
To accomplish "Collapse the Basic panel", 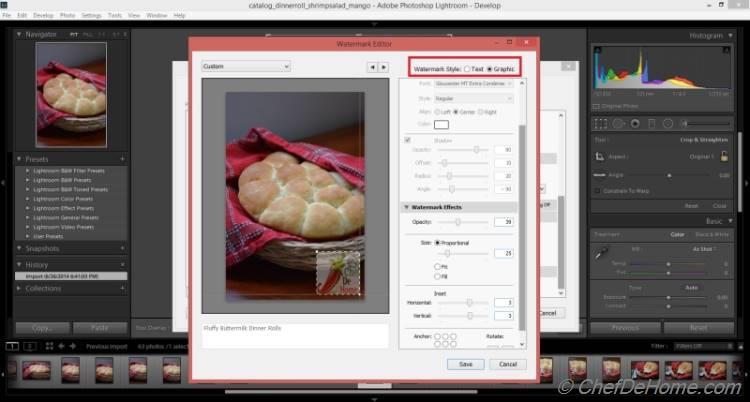I will (x=730, y=221).
